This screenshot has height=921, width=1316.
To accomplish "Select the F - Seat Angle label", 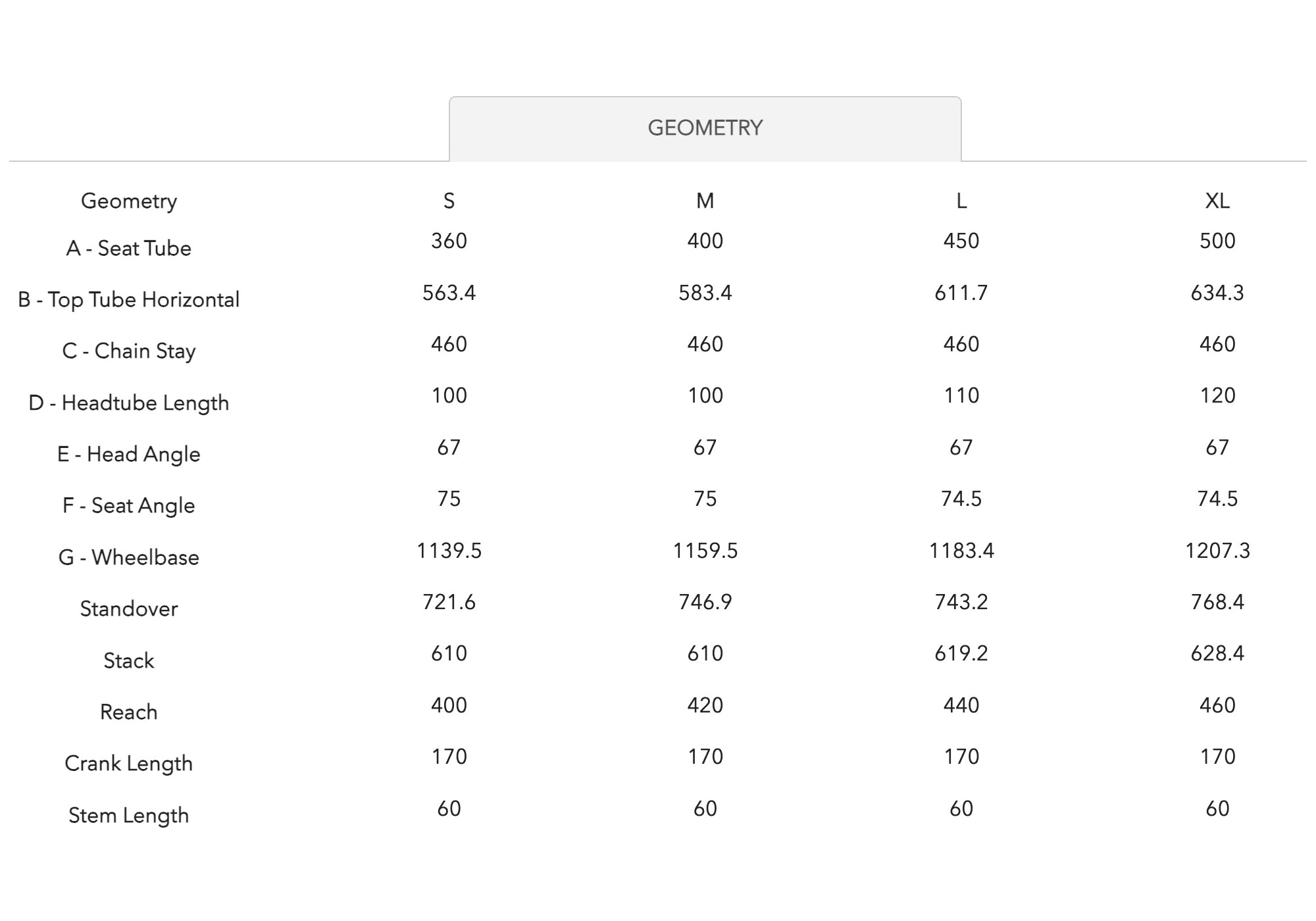I will click(129, 505).
